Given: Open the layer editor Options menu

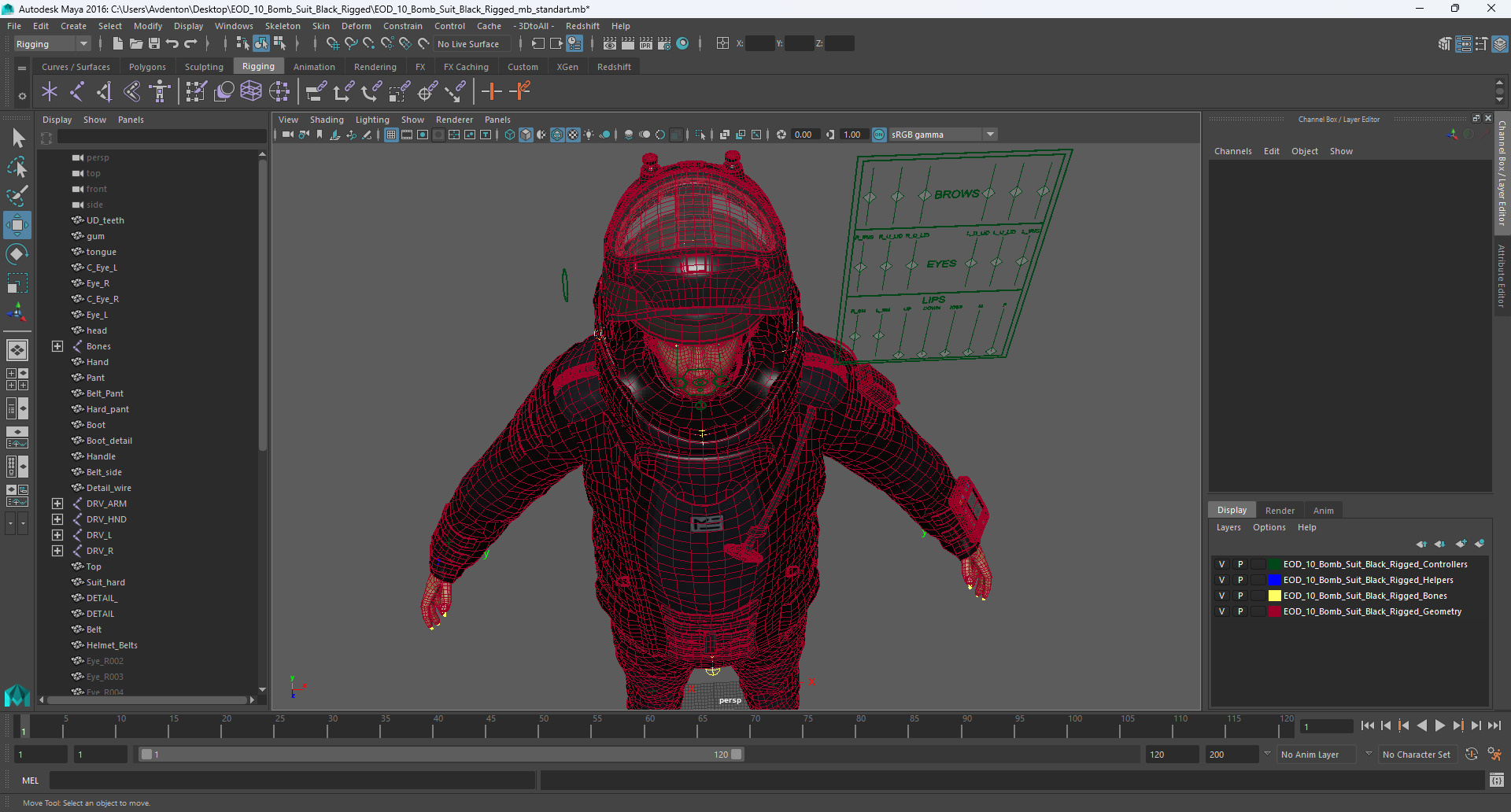Looking at the screenshot, I should tap(1269, 527).
